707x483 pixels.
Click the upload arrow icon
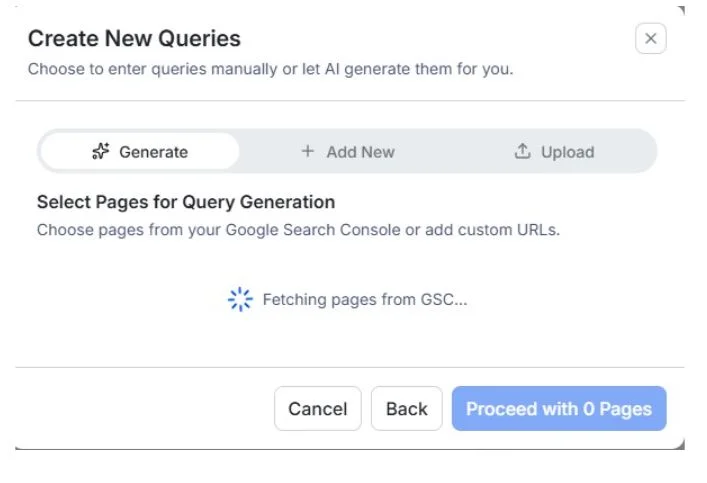pyautogui.click(x=522, y=152)
